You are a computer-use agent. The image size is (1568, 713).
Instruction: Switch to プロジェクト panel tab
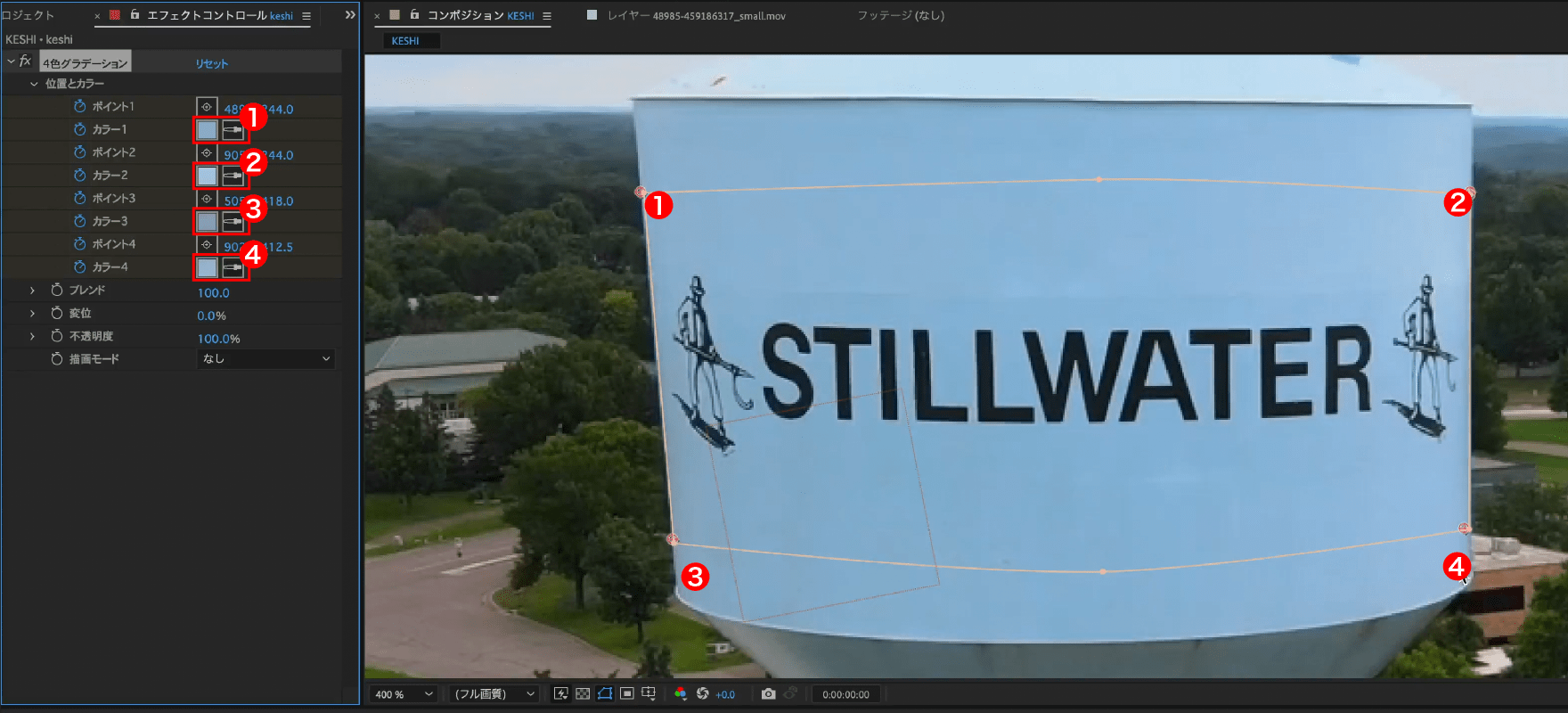point(28,15)
